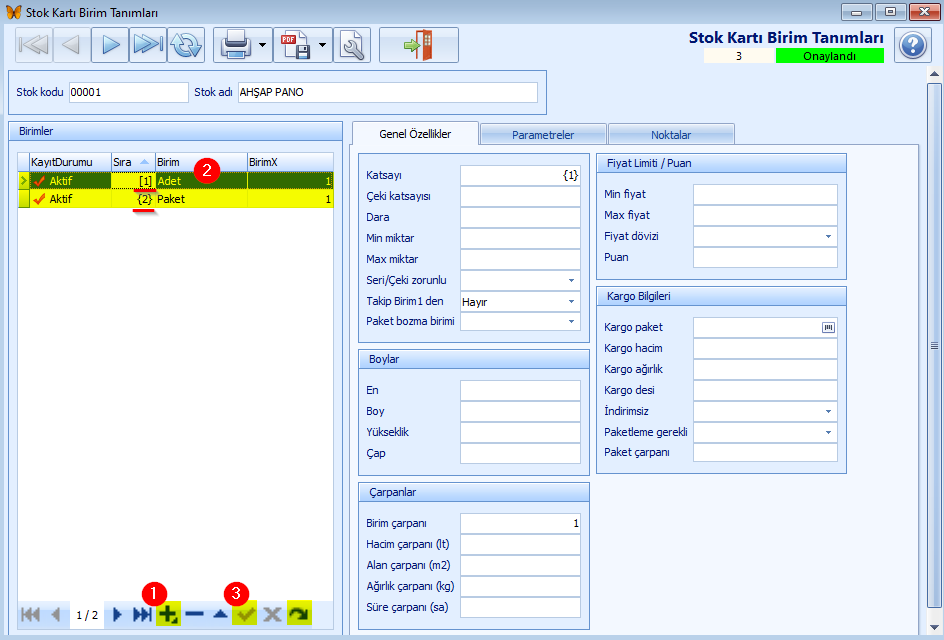Open the help question mark button

coord(912,46)
